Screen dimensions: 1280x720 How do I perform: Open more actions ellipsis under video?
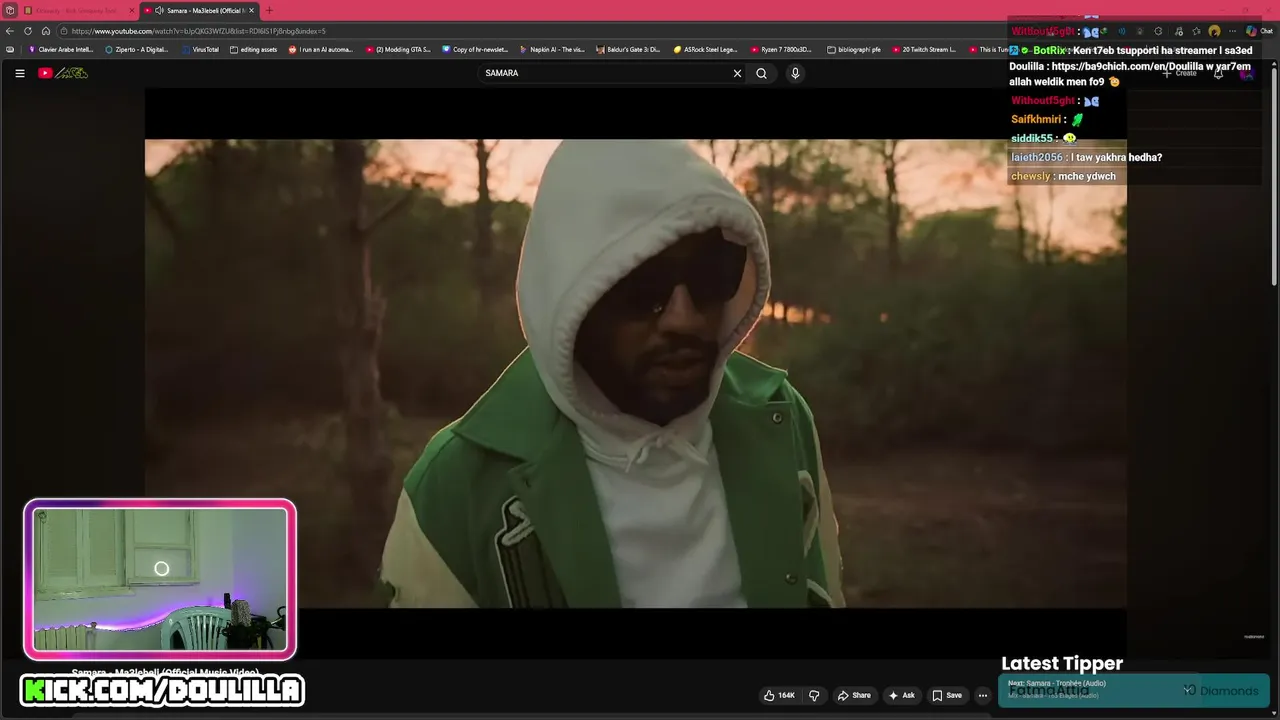(x=983, y=695)
